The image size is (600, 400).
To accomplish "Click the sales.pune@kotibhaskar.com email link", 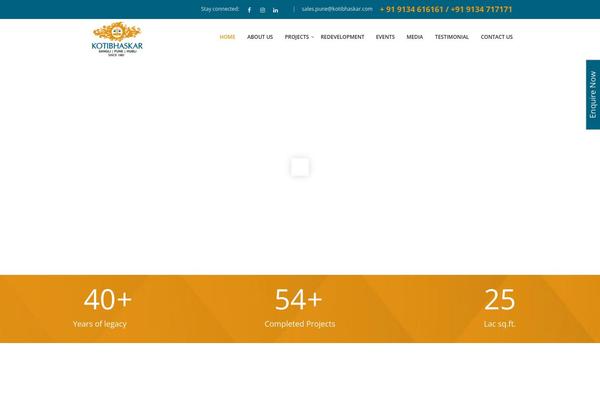I will coord(337,9).
